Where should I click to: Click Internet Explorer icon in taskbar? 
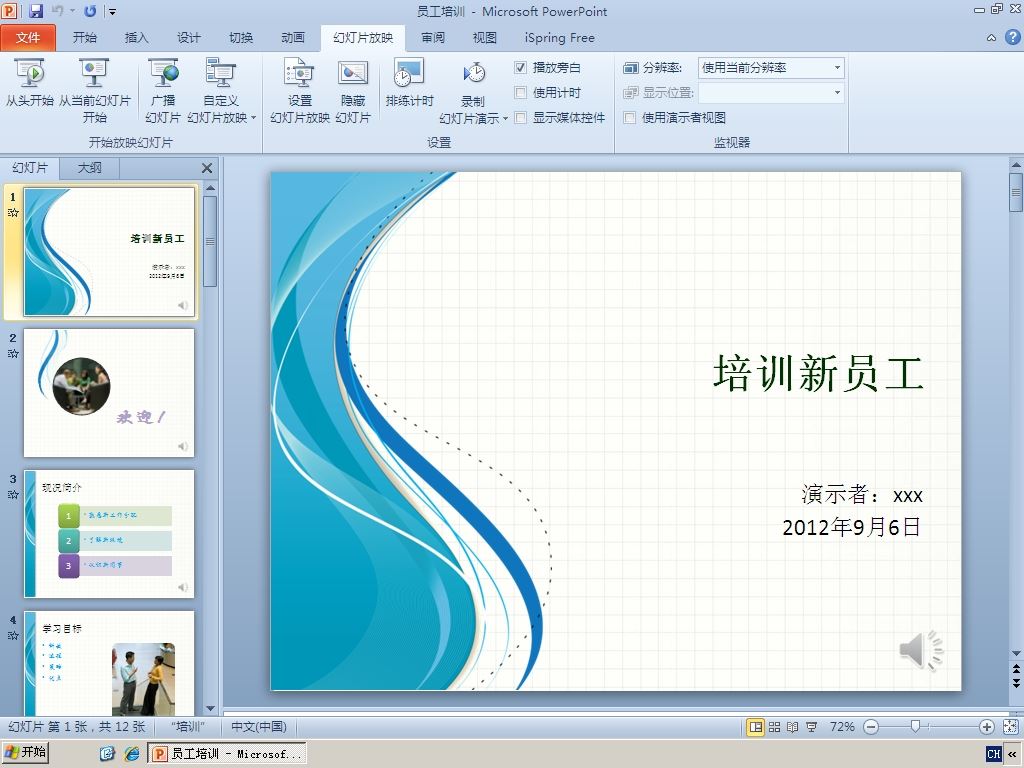[132, 754]
